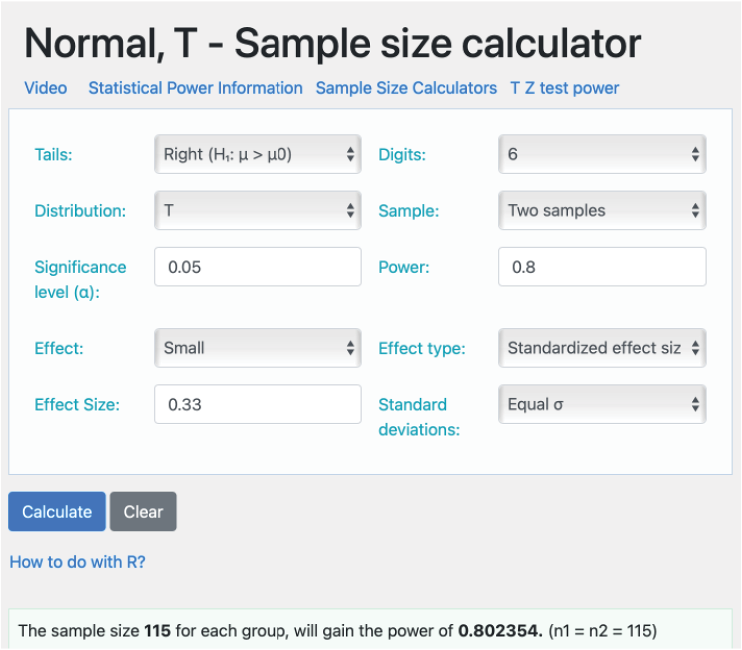
Task: Expand the Digits dropdown
Action: coord(601,155)
